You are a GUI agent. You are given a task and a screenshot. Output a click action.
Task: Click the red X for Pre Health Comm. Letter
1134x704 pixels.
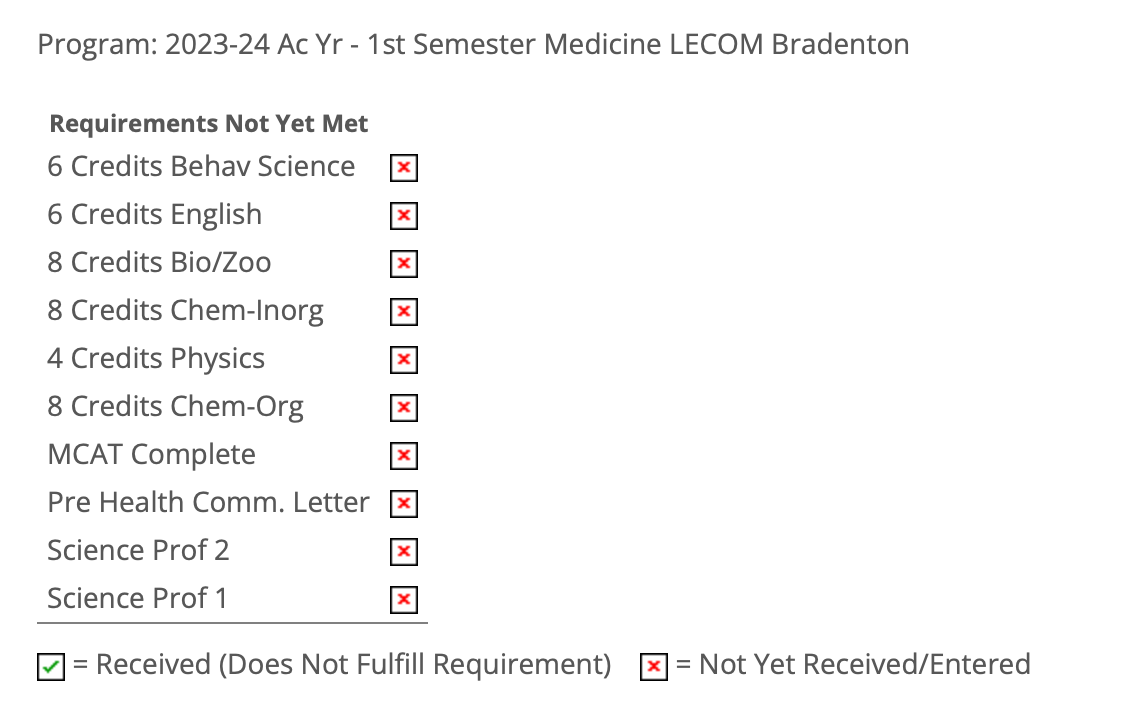[403, 504]
